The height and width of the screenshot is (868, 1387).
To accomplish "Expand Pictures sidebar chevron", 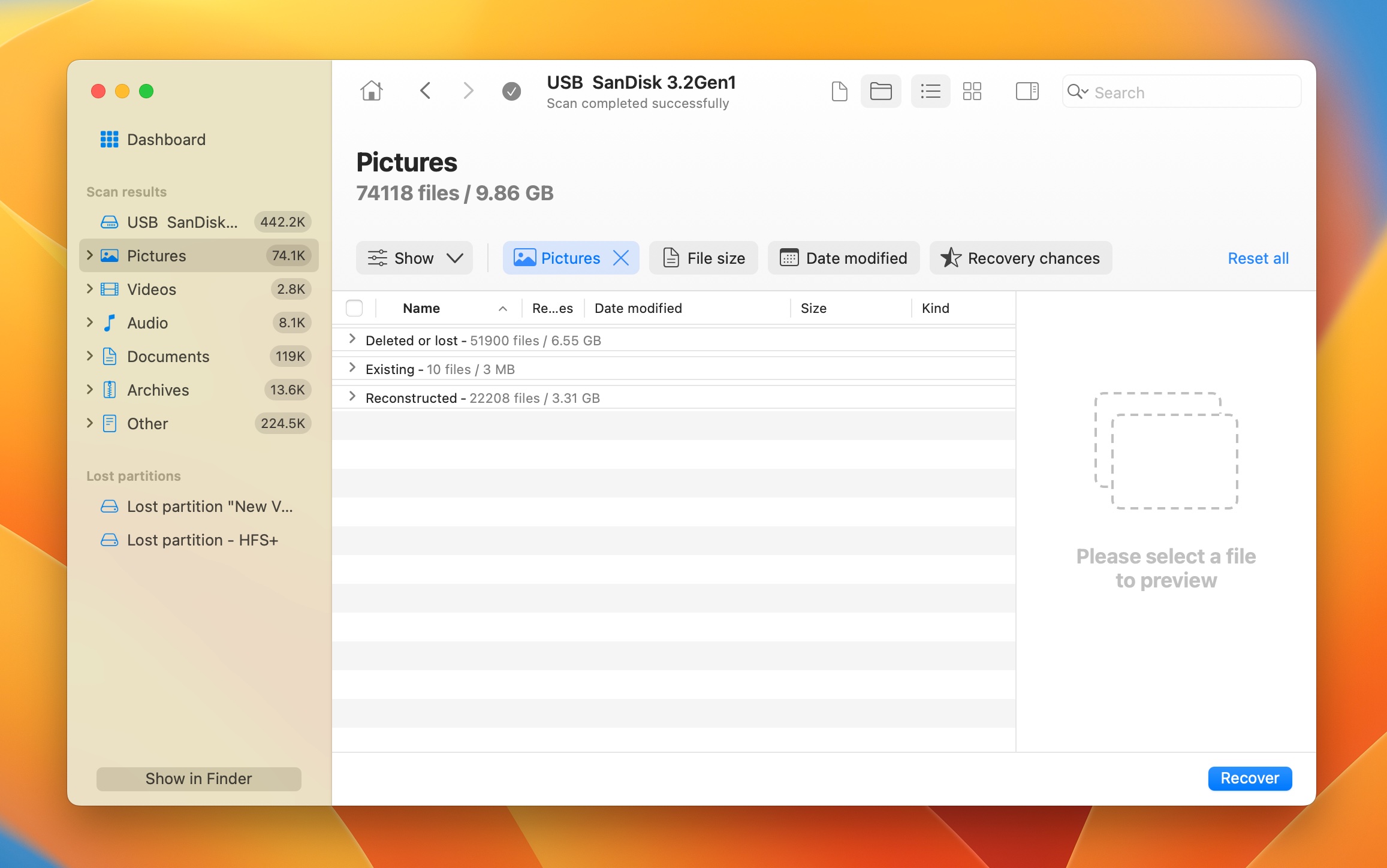I will pyautogui.click(x=89, y=255).
